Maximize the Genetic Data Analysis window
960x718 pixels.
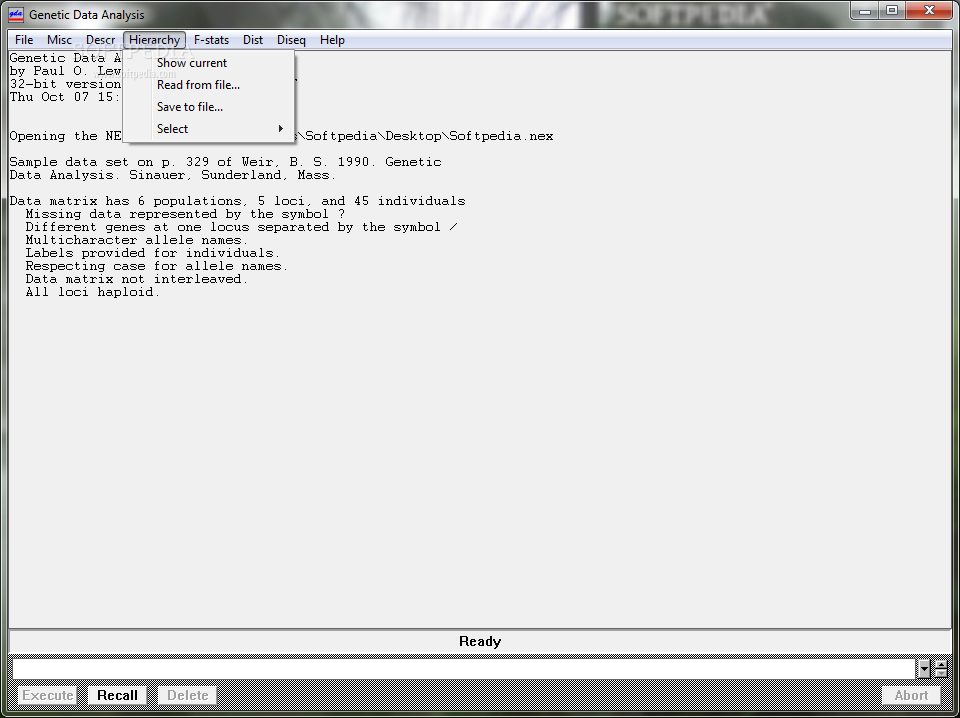point(892,10)
